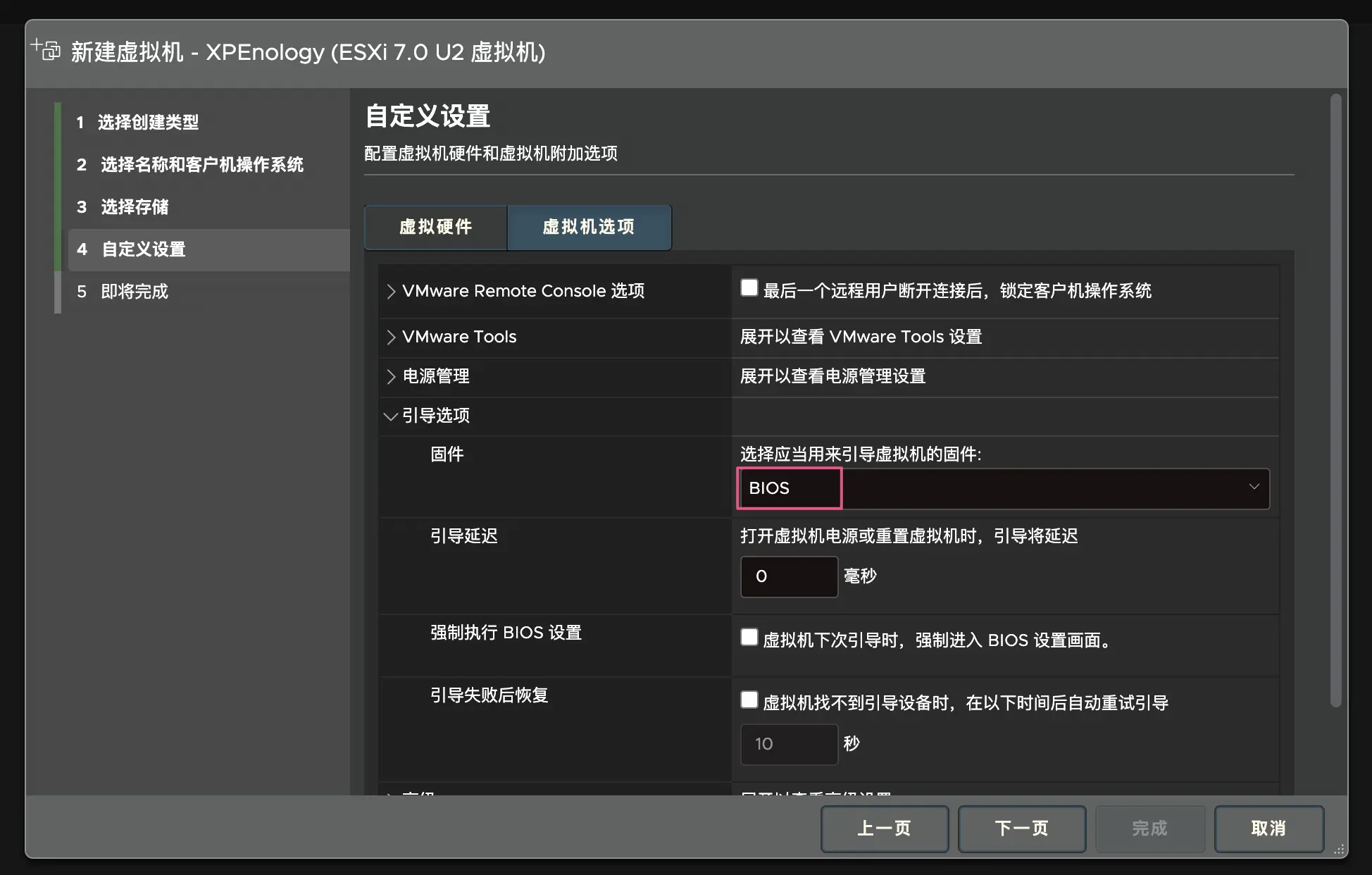
Task: Click the new virtual machine icon in title
Action: point(46,50)
